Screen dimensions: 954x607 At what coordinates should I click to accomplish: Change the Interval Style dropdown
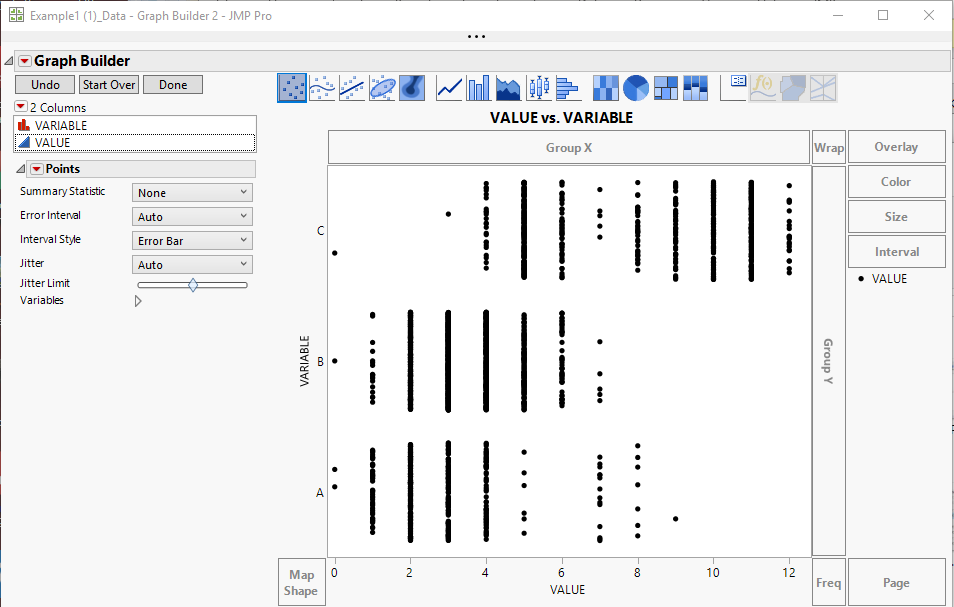tap(191, 239)
